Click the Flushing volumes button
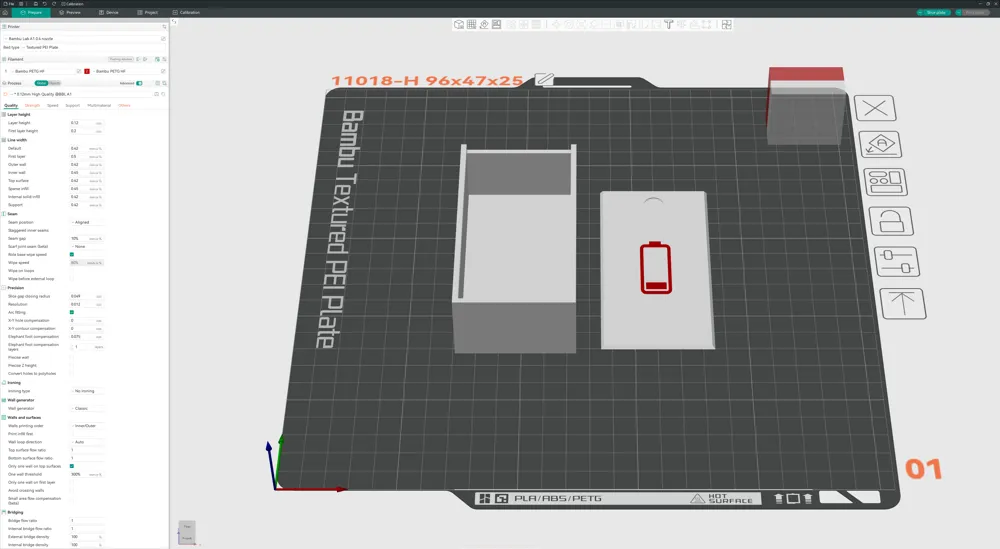 click(121, 59)
